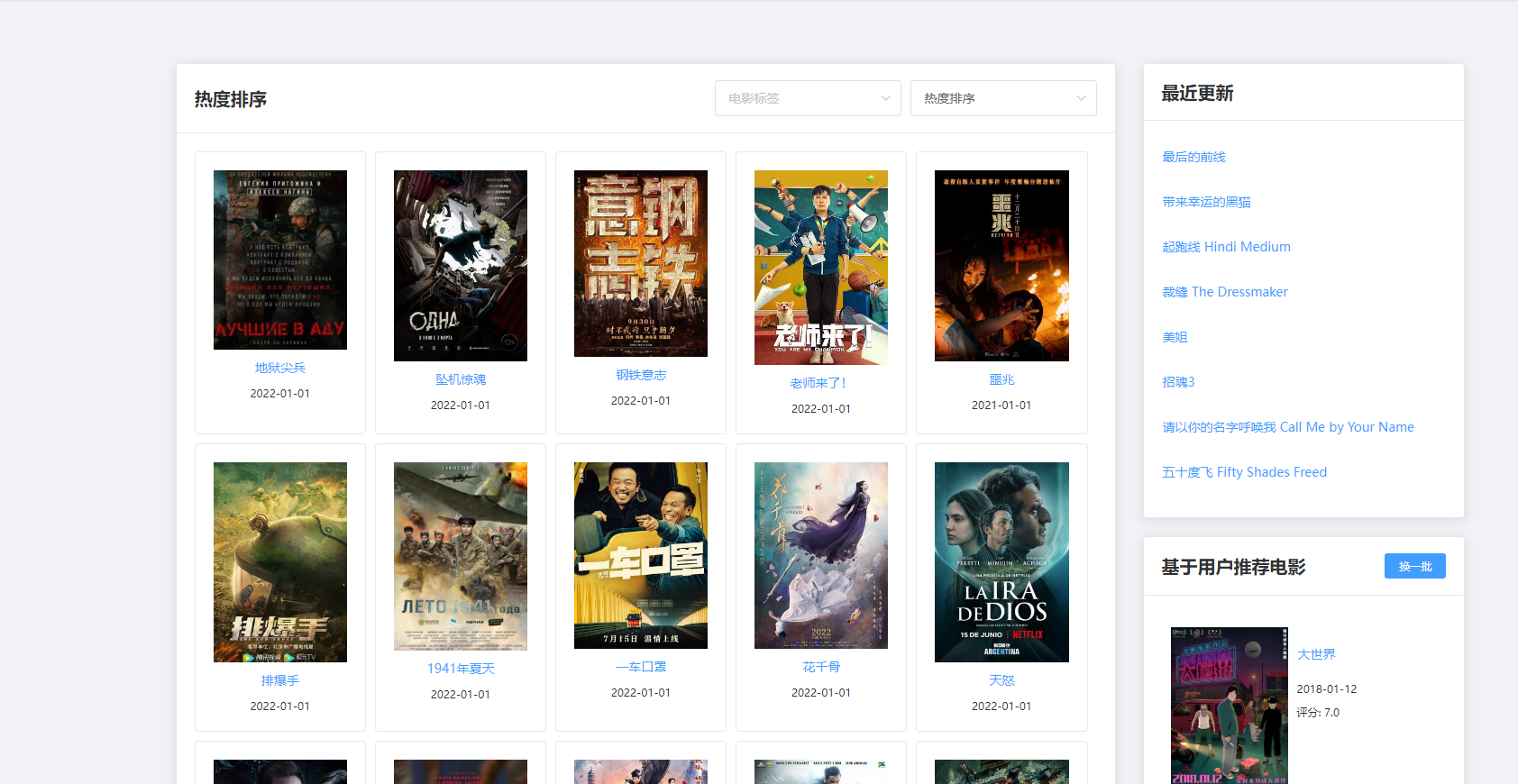Open the 噩兆 movie poster

(1001, 266)
